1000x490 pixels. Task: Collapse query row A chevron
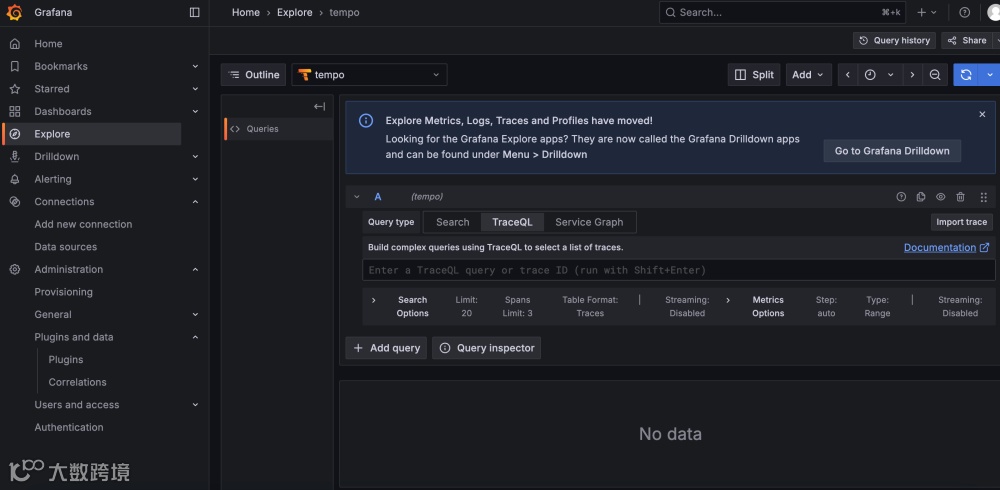tap(357, 197)
